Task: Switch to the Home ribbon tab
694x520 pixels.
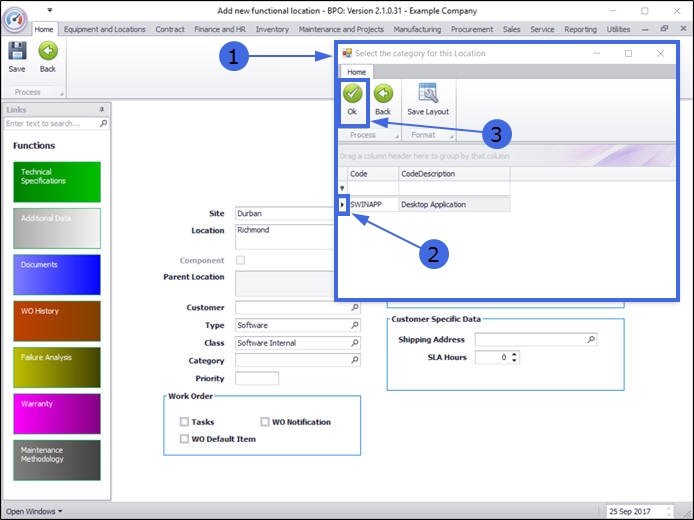Action: (44, 29)
